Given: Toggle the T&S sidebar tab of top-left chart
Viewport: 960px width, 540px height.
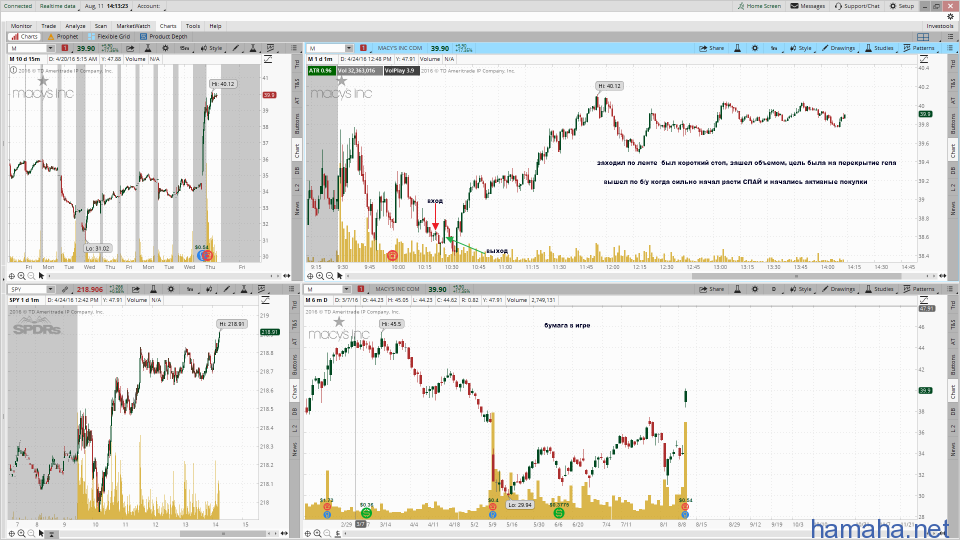Looking at the screenshot, I should point(297,82).
